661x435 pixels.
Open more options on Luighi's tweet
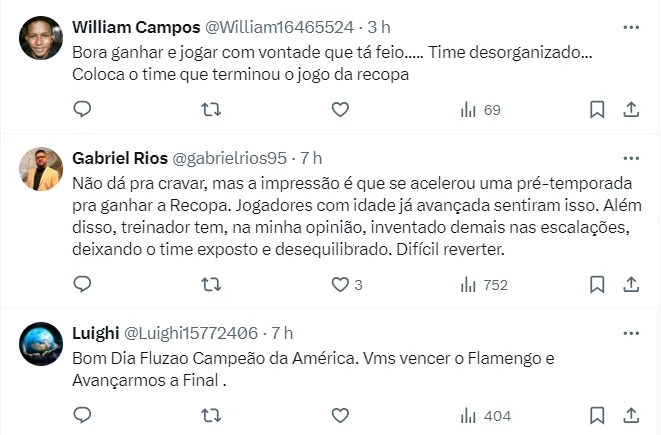tap(631, 332)
